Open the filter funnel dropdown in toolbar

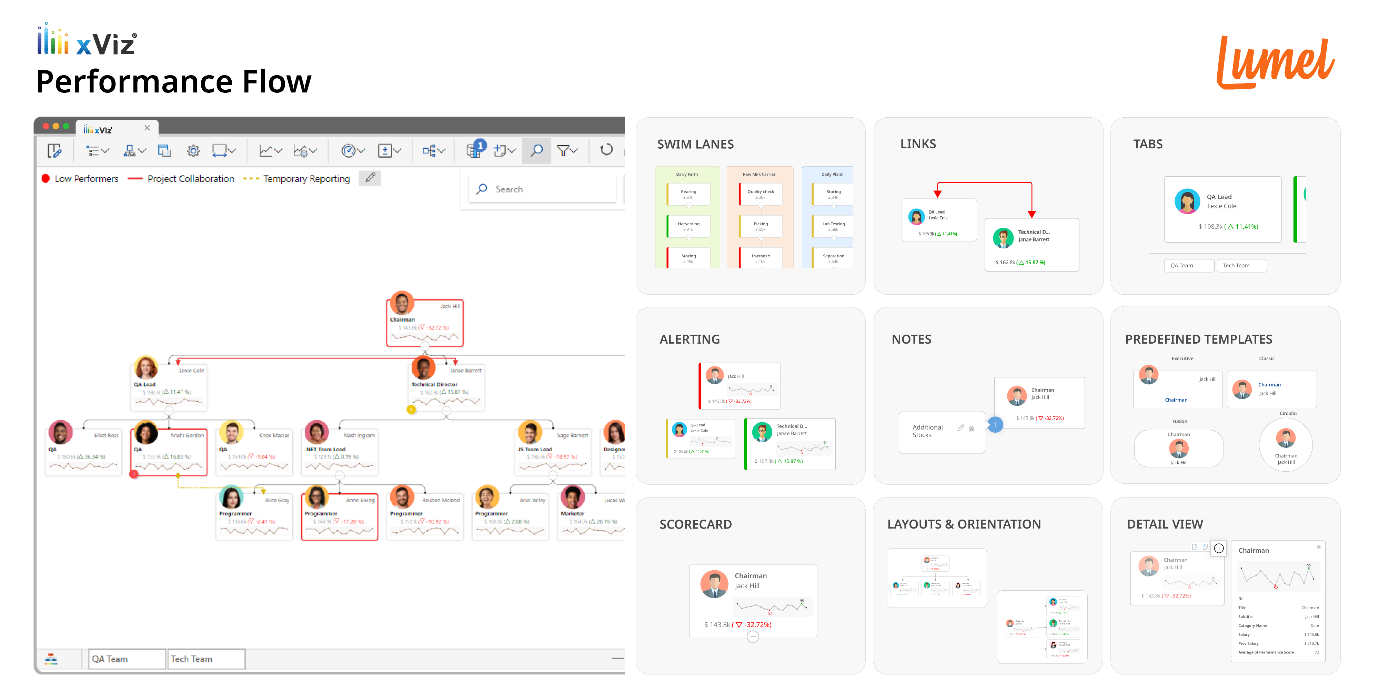coord(569,150)
